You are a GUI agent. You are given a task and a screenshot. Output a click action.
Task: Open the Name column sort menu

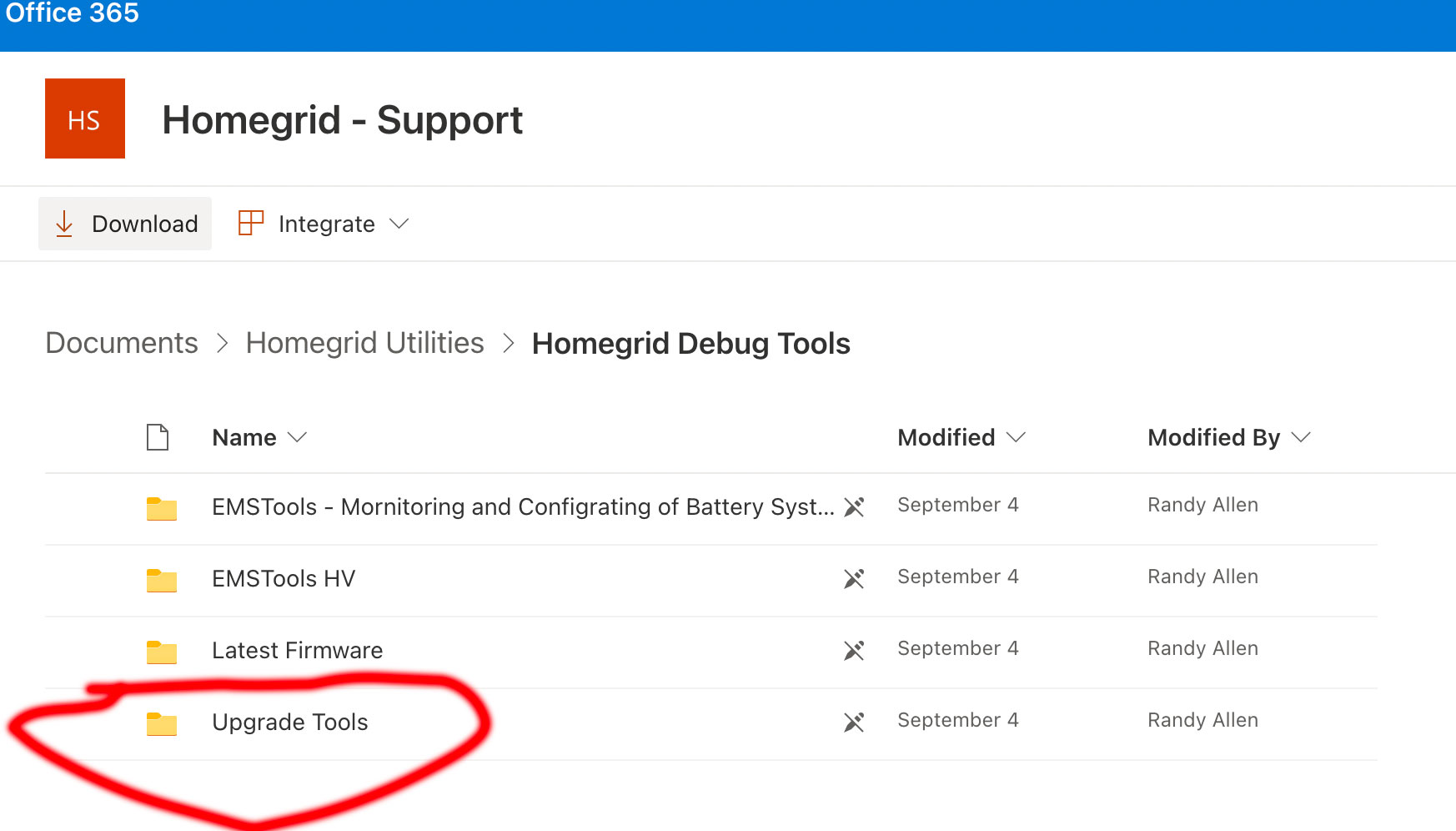click(x=297, y=437)
